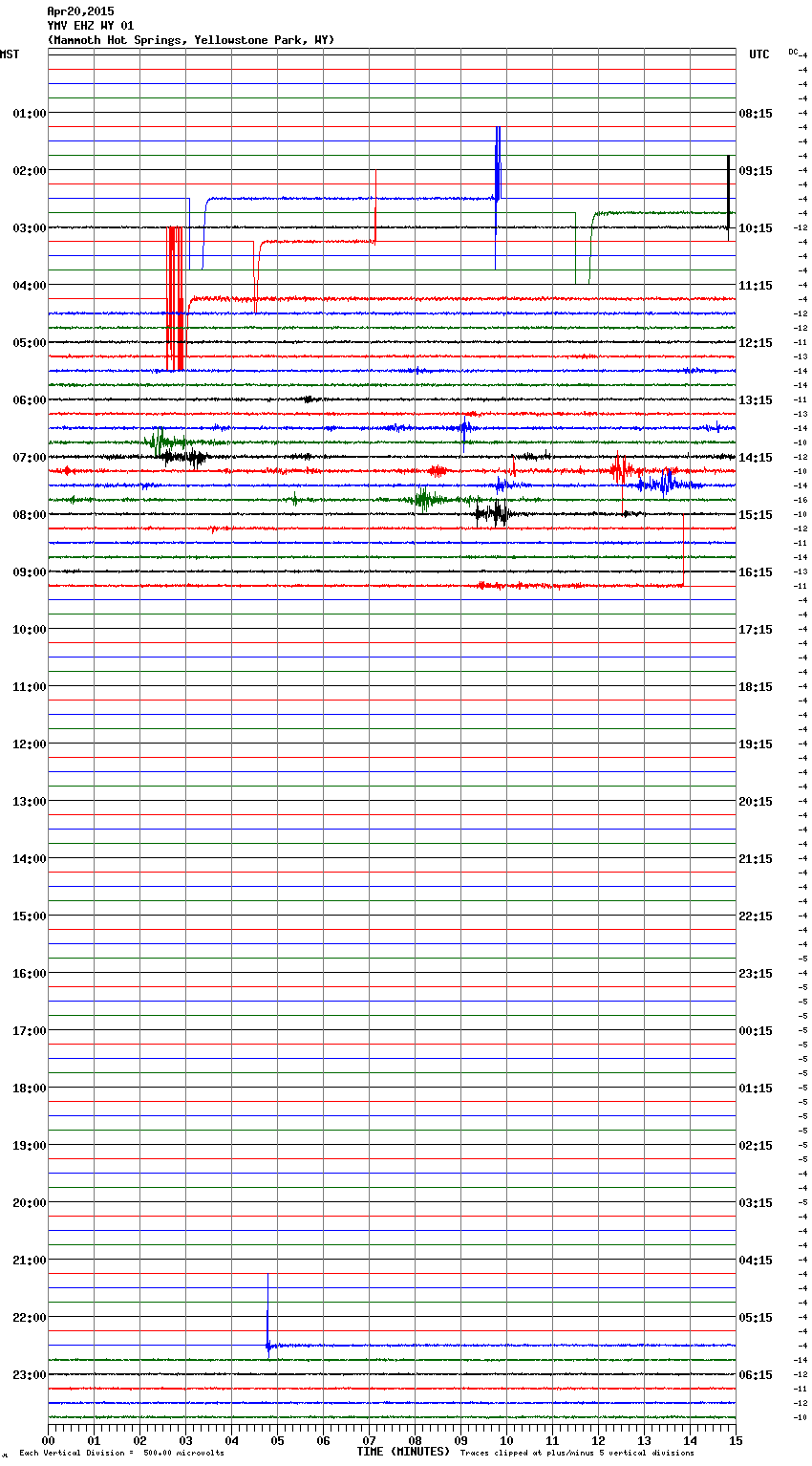Image resolution: width=812 pixels, height=1466 pixels.
Task: Click minute 07 on the bottom axis
Action: 369,1440
